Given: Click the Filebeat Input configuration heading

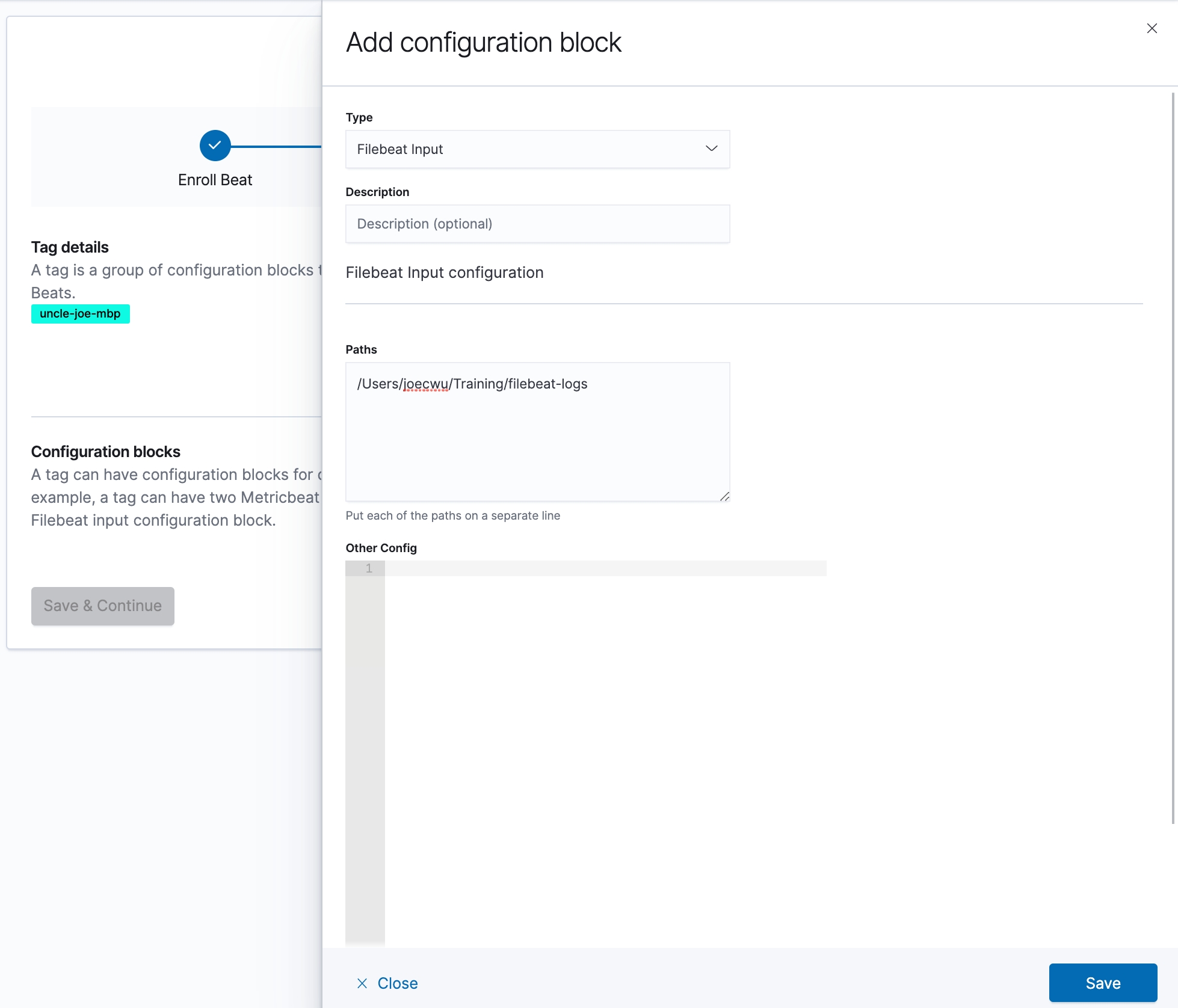Looking at the screenshot, I should 444,272.
